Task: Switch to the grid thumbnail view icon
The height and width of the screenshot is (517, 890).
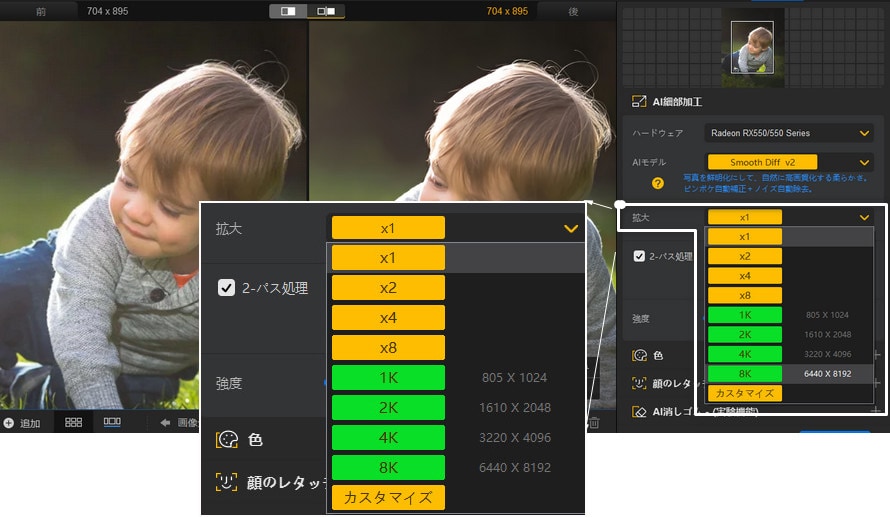Action: click(x=73, y=422)
